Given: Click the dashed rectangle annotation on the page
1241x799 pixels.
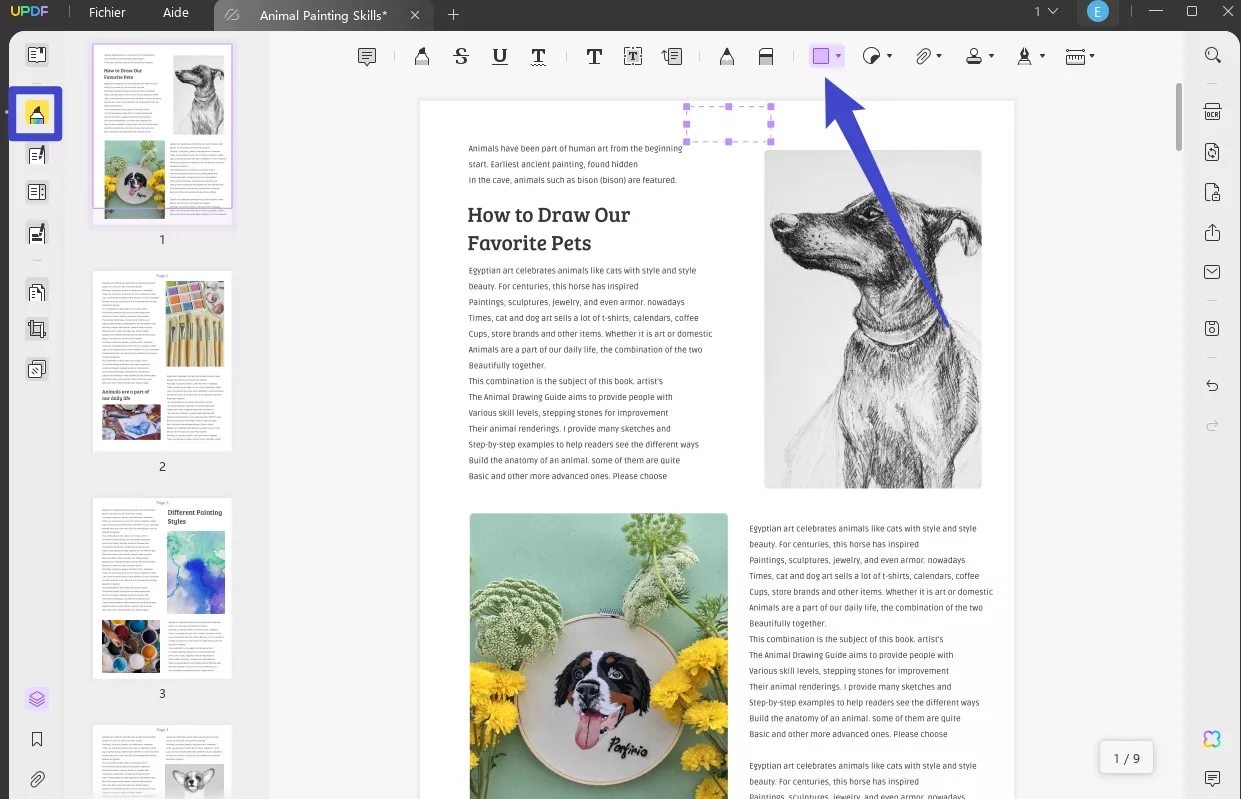Looking at the screenshot, I should 728,124.
